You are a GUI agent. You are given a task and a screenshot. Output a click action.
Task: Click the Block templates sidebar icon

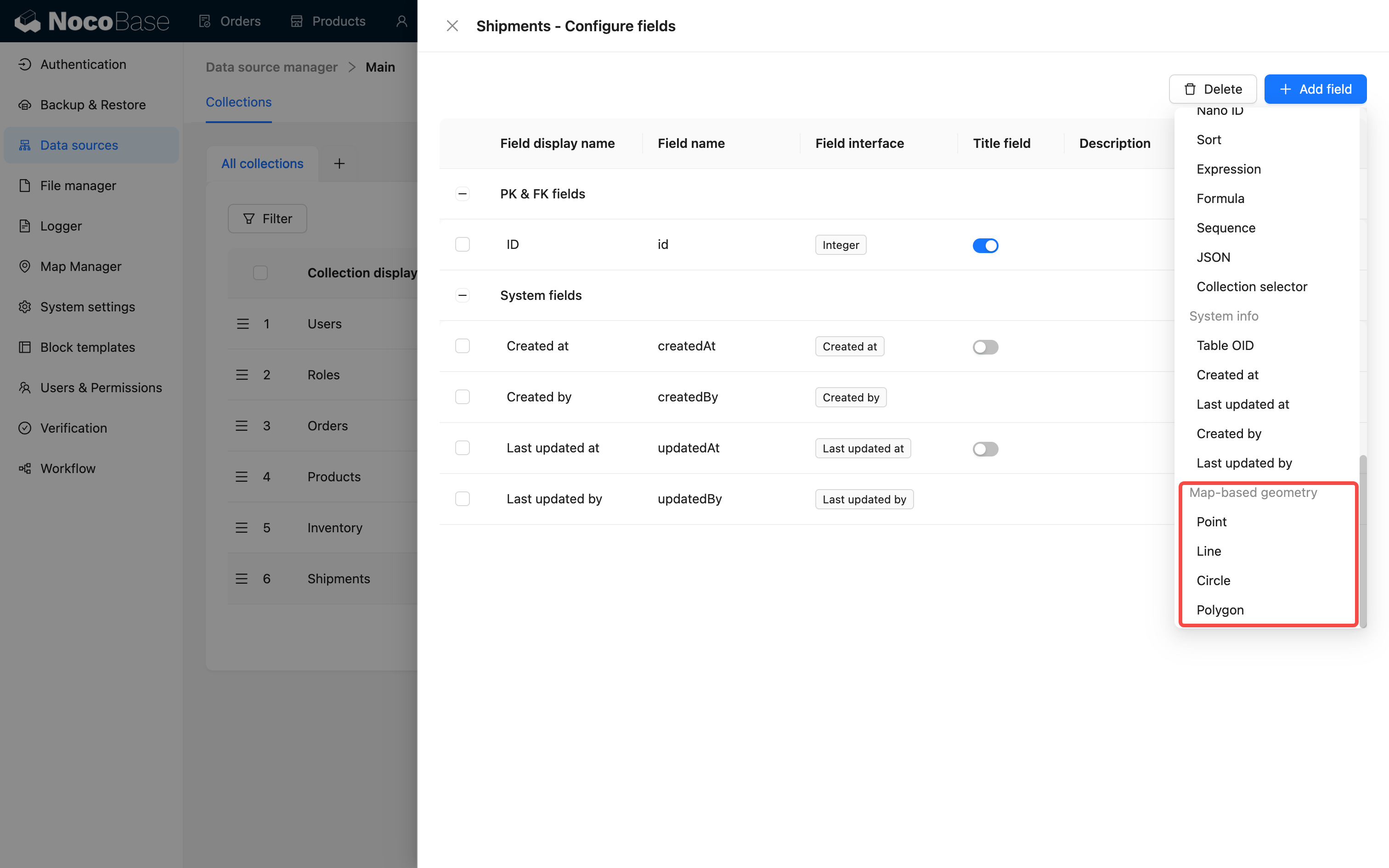(x=25, y=347)
